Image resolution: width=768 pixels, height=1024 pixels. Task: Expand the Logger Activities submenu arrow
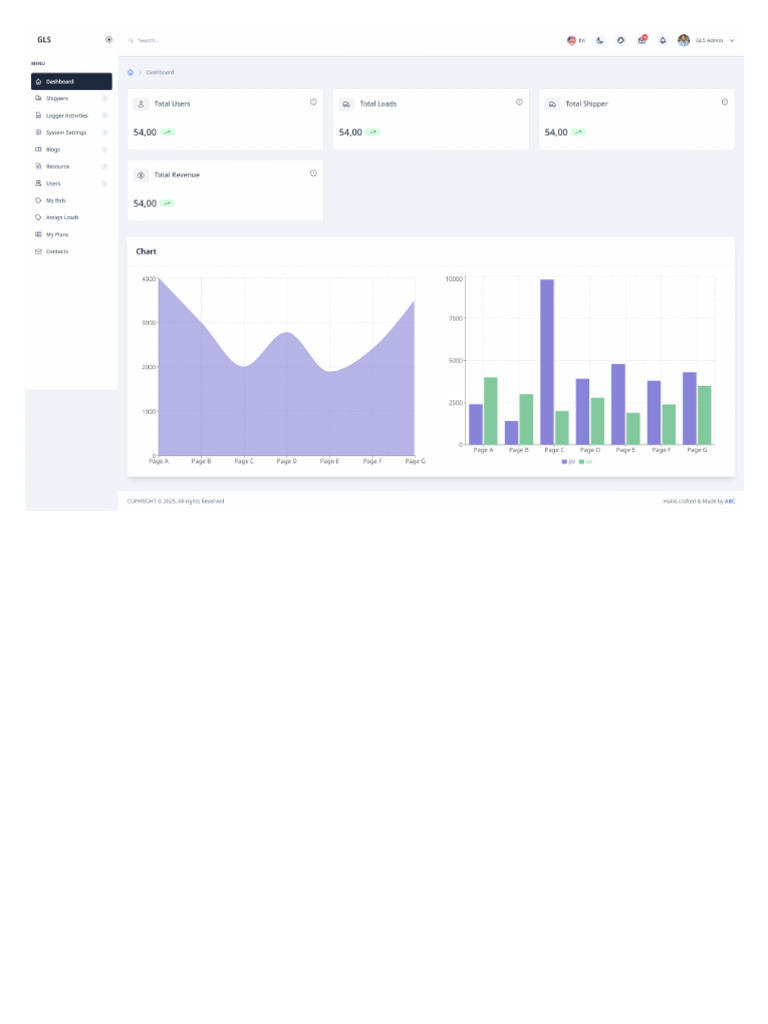[104, 116]
